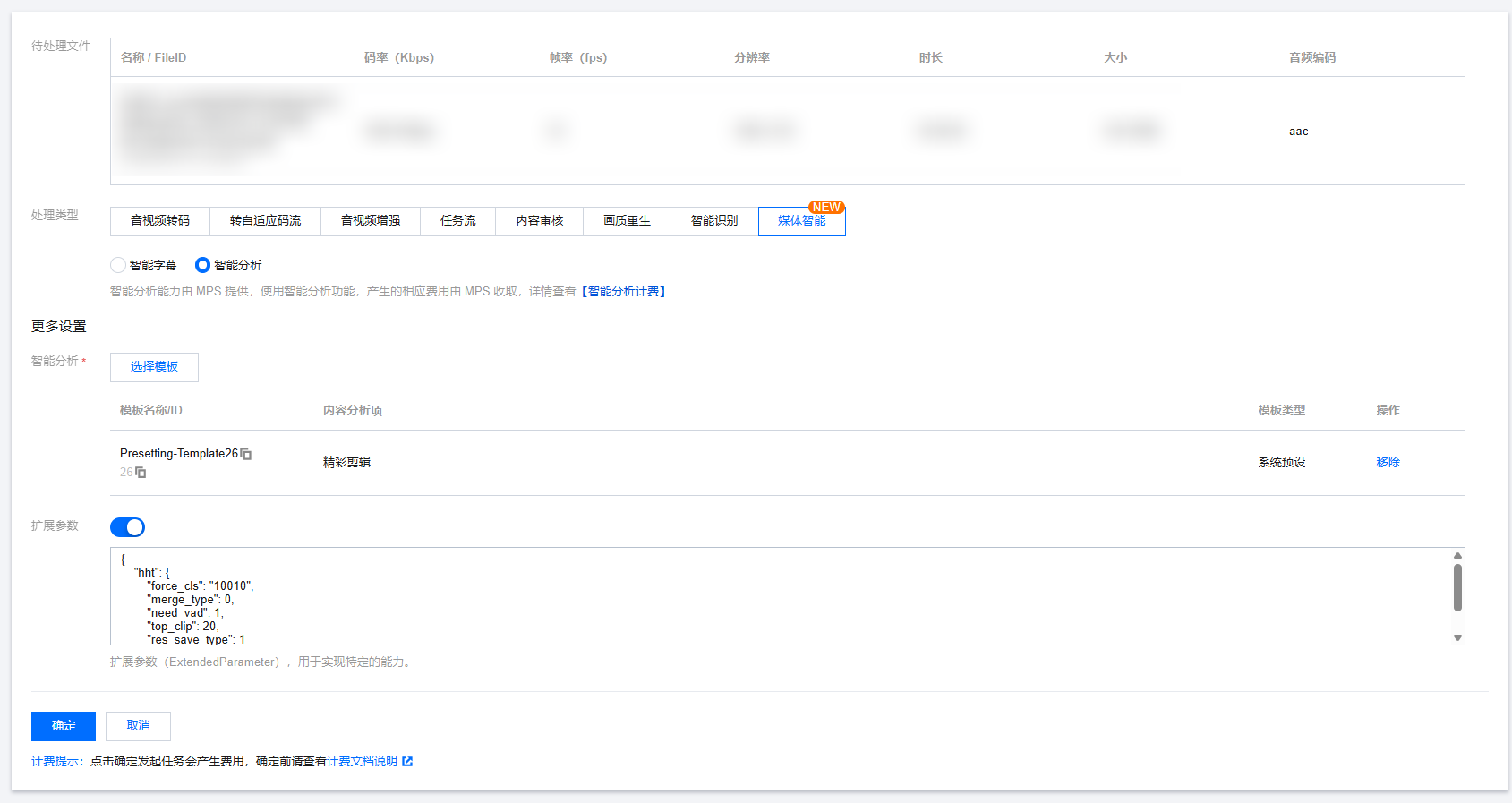1512x803 pixels.
Task: Click scrollbar down arrow in parameters box
Action: pyautogui.click(x=1457, y=637)
